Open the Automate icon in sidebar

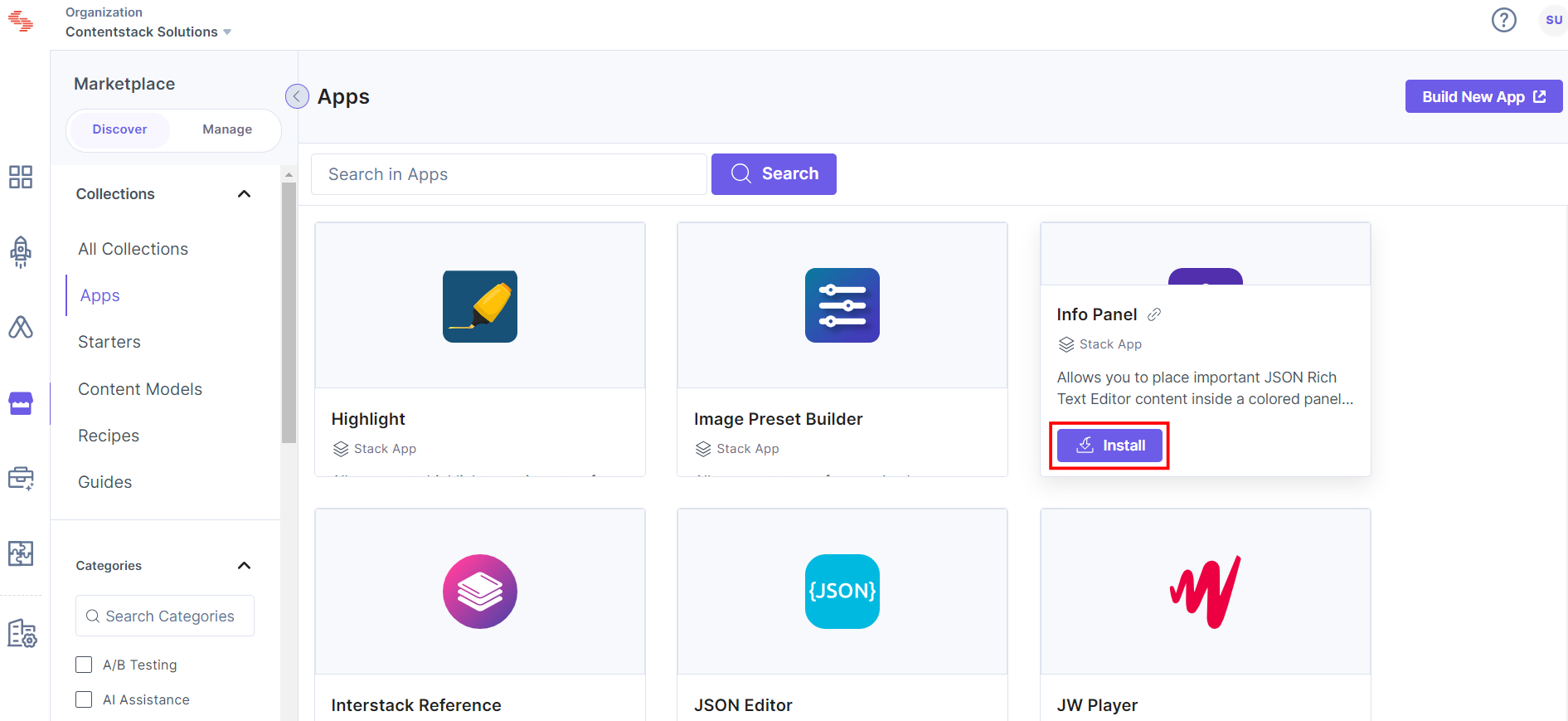coord(21,327)
